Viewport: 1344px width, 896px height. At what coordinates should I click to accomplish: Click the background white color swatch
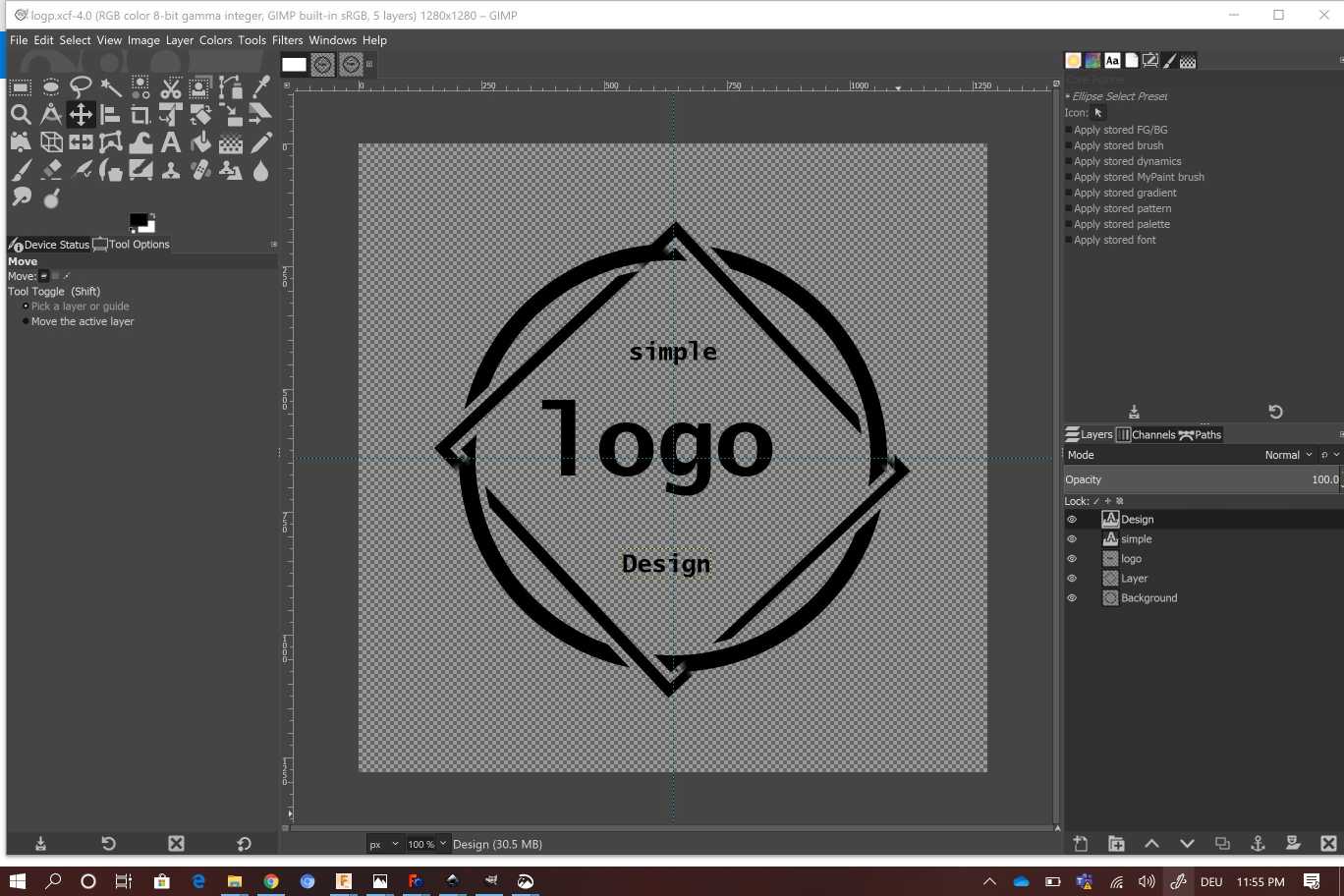click(150, 227)
